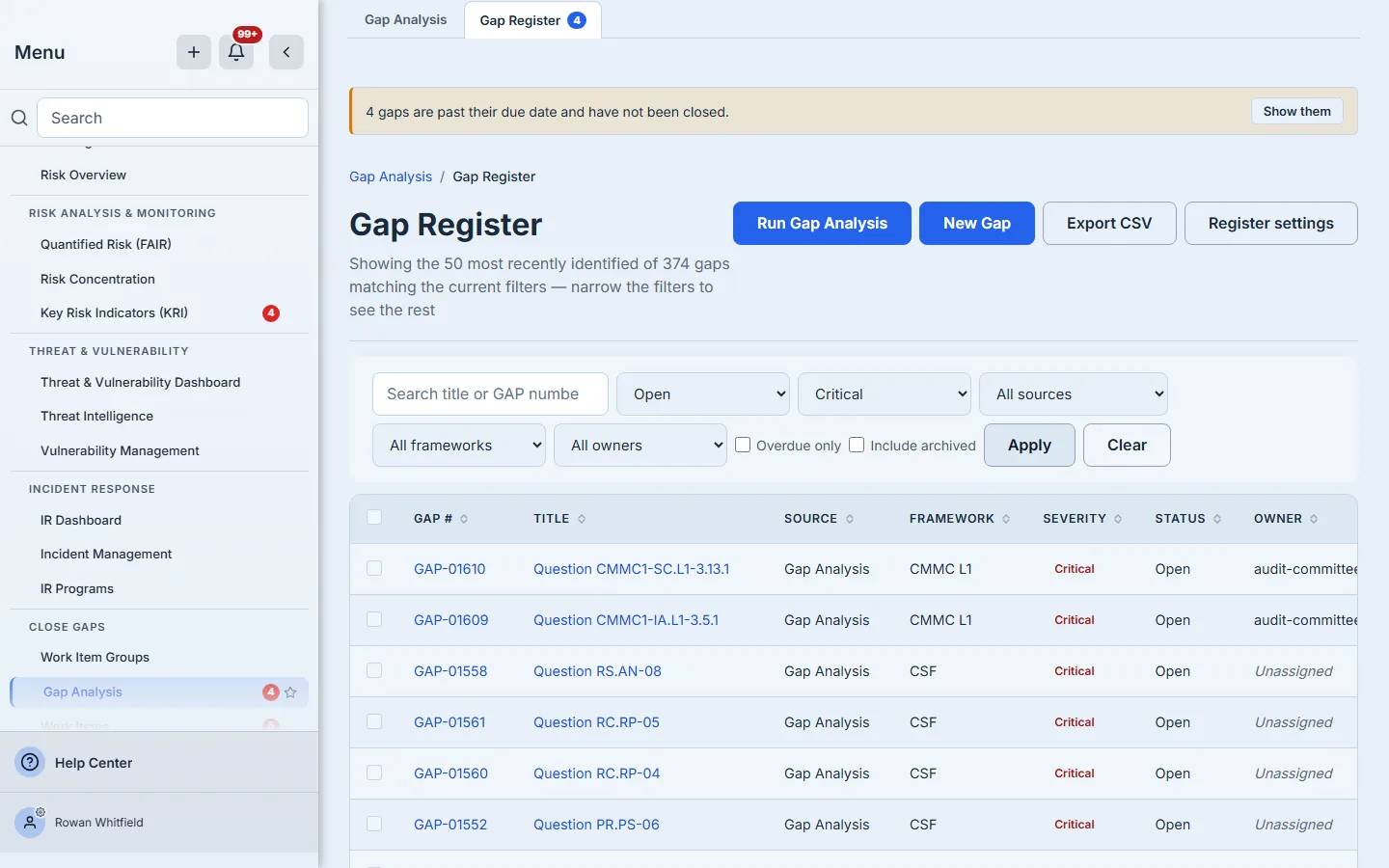Click Rowan Whitfield user avatar icon
The image size is (1389, 868).
[30, 823]
